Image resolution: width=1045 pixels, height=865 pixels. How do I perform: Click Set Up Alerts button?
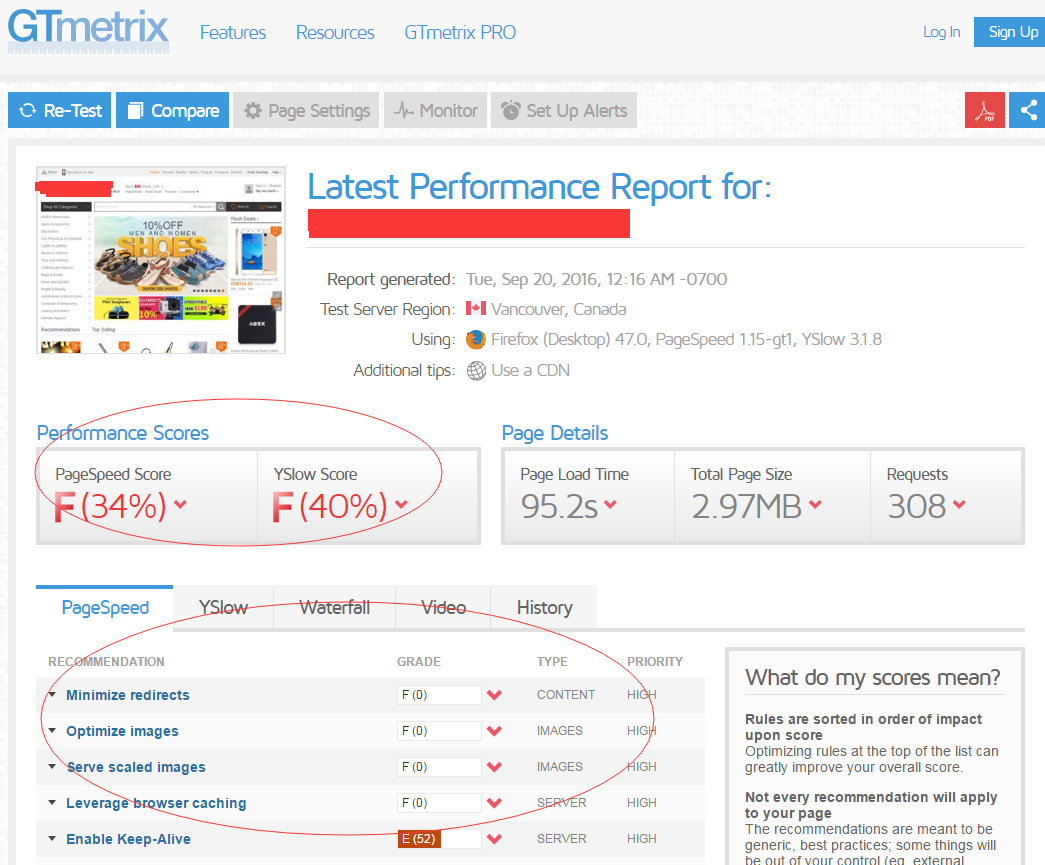(564, 110)
